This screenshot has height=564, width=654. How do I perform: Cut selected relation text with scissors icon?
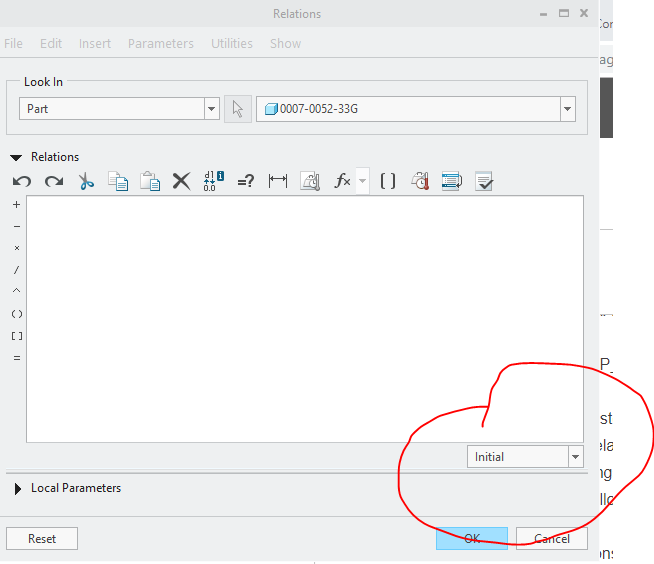[x=86, y=181]
